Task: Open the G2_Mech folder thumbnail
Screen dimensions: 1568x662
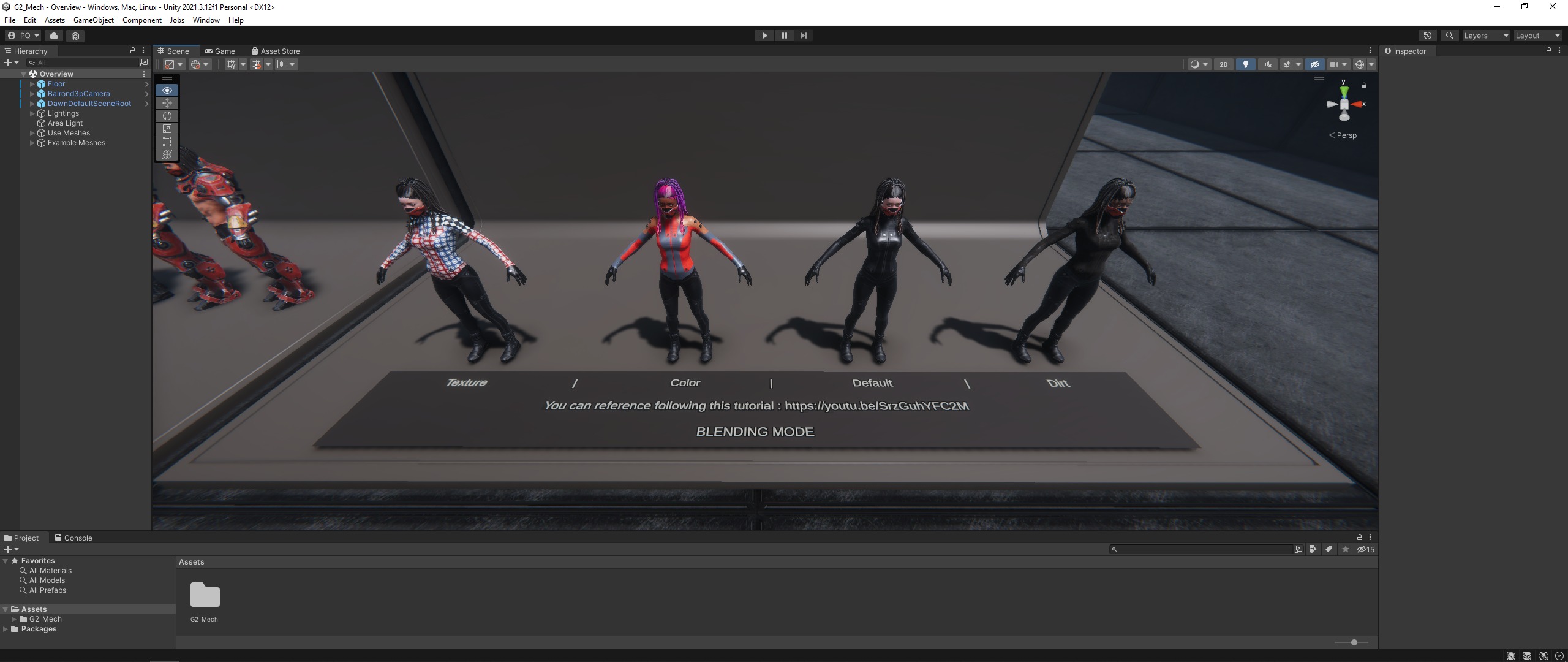Action: [x=205, y=596]
